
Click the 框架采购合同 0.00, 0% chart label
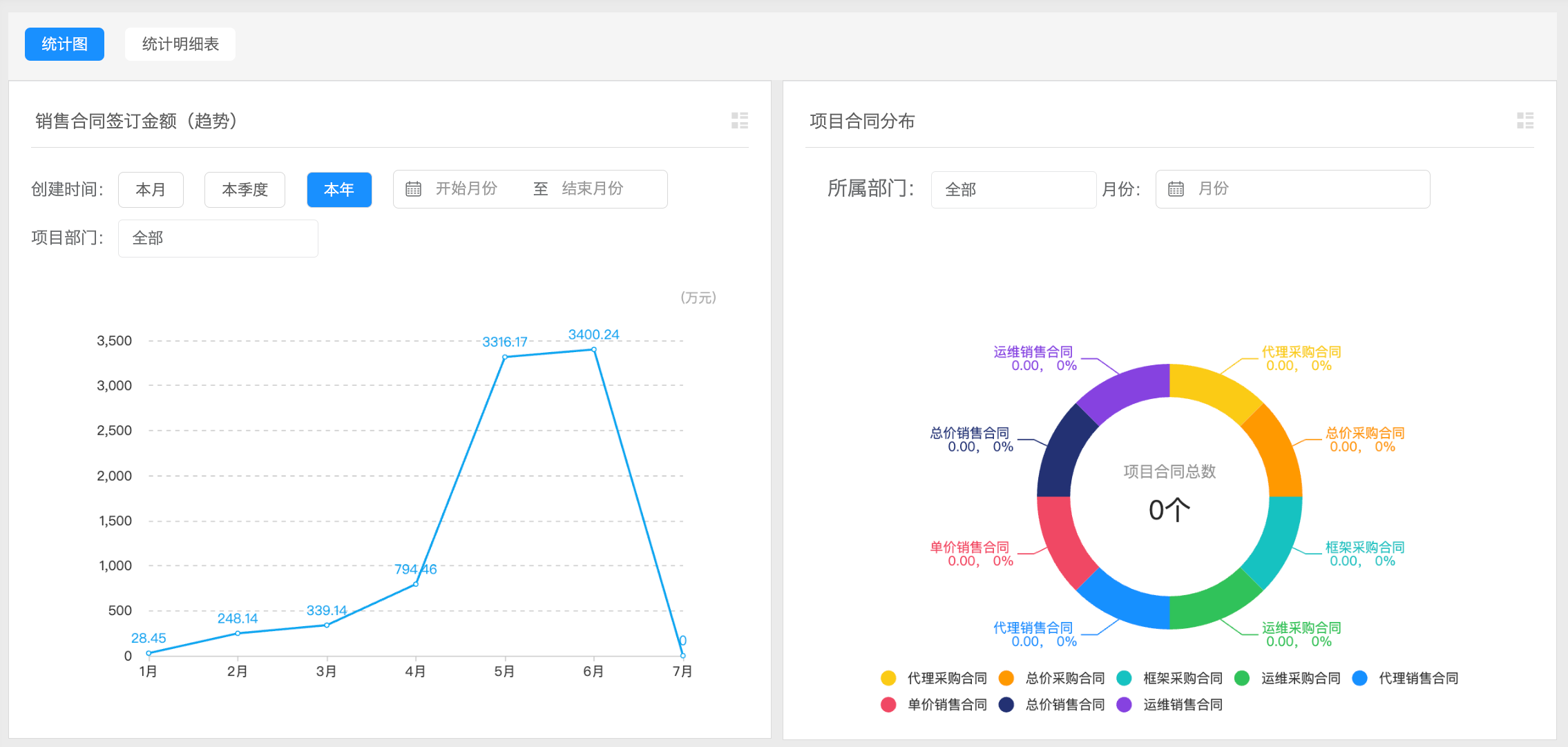pyautogui.click(x=1365, y=554)
